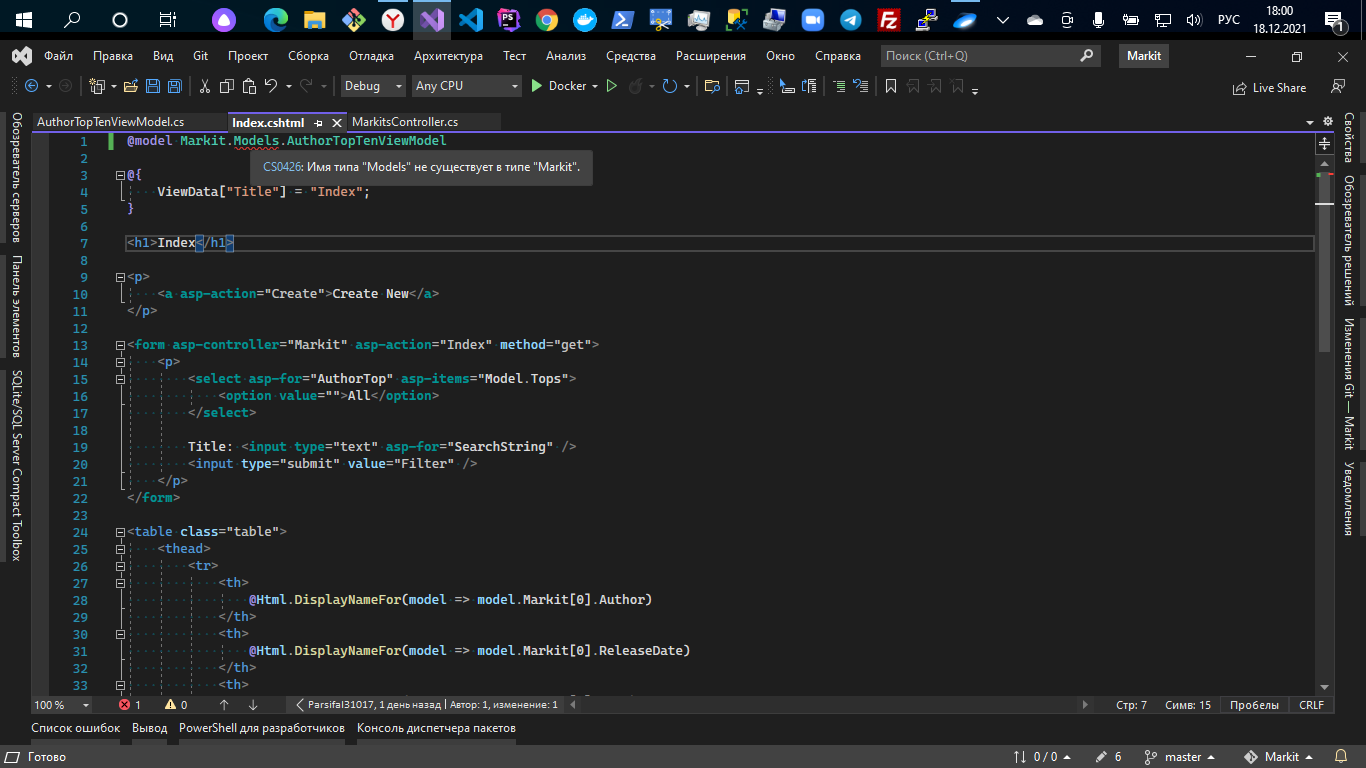Close the Index.cshtml tab
The image size is (1366, 768).
click(337, 123)
